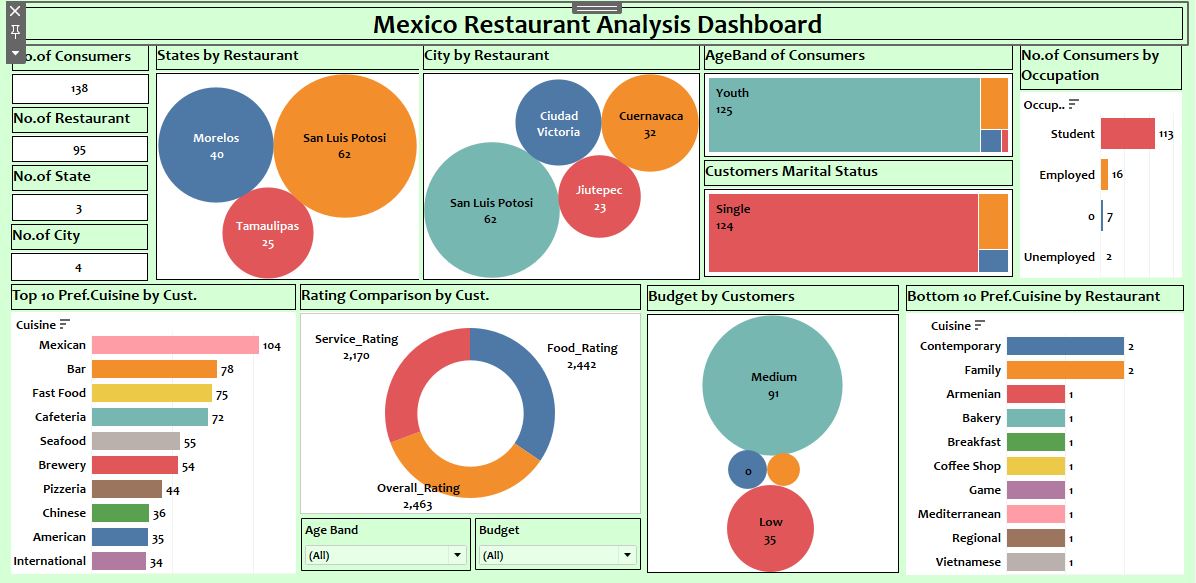
Task: Click the pin icon on the title object
Action: click(15, 31)
